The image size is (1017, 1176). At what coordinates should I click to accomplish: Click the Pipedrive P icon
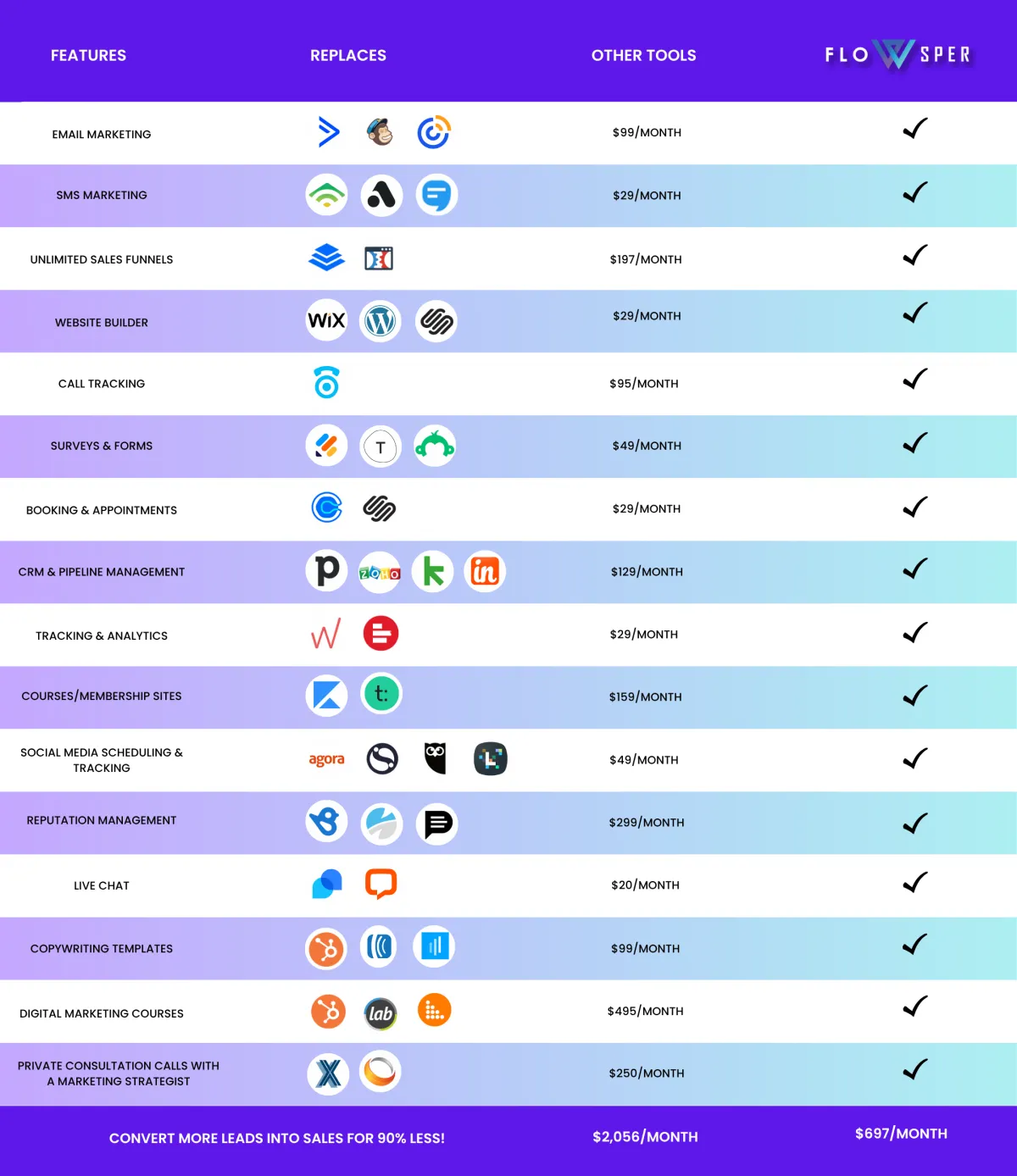tap(327, 571)
